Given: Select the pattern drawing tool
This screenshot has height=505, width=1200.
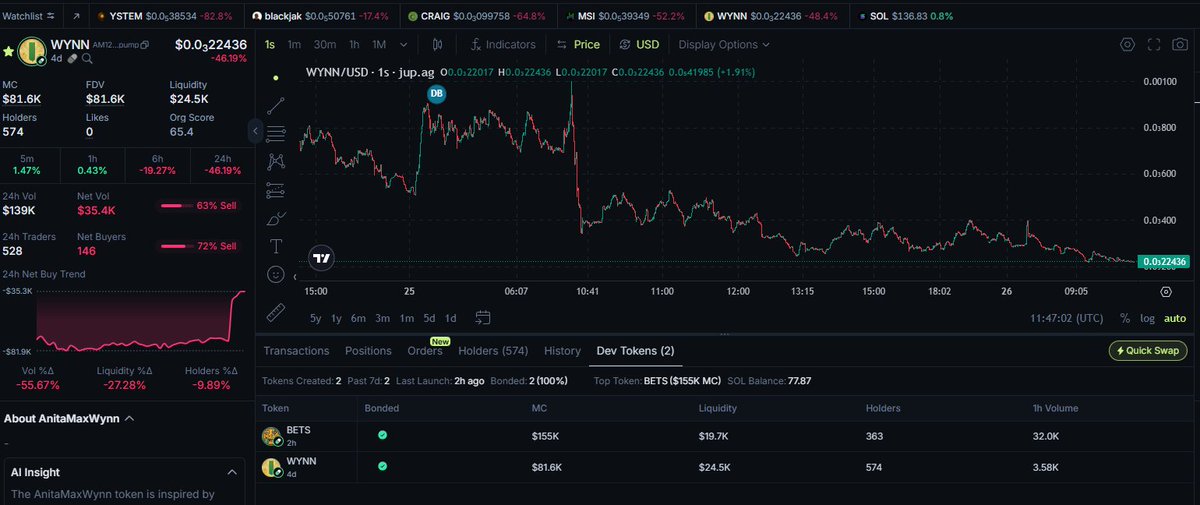Looking at the screenshot, I should (x=277, y=160).
